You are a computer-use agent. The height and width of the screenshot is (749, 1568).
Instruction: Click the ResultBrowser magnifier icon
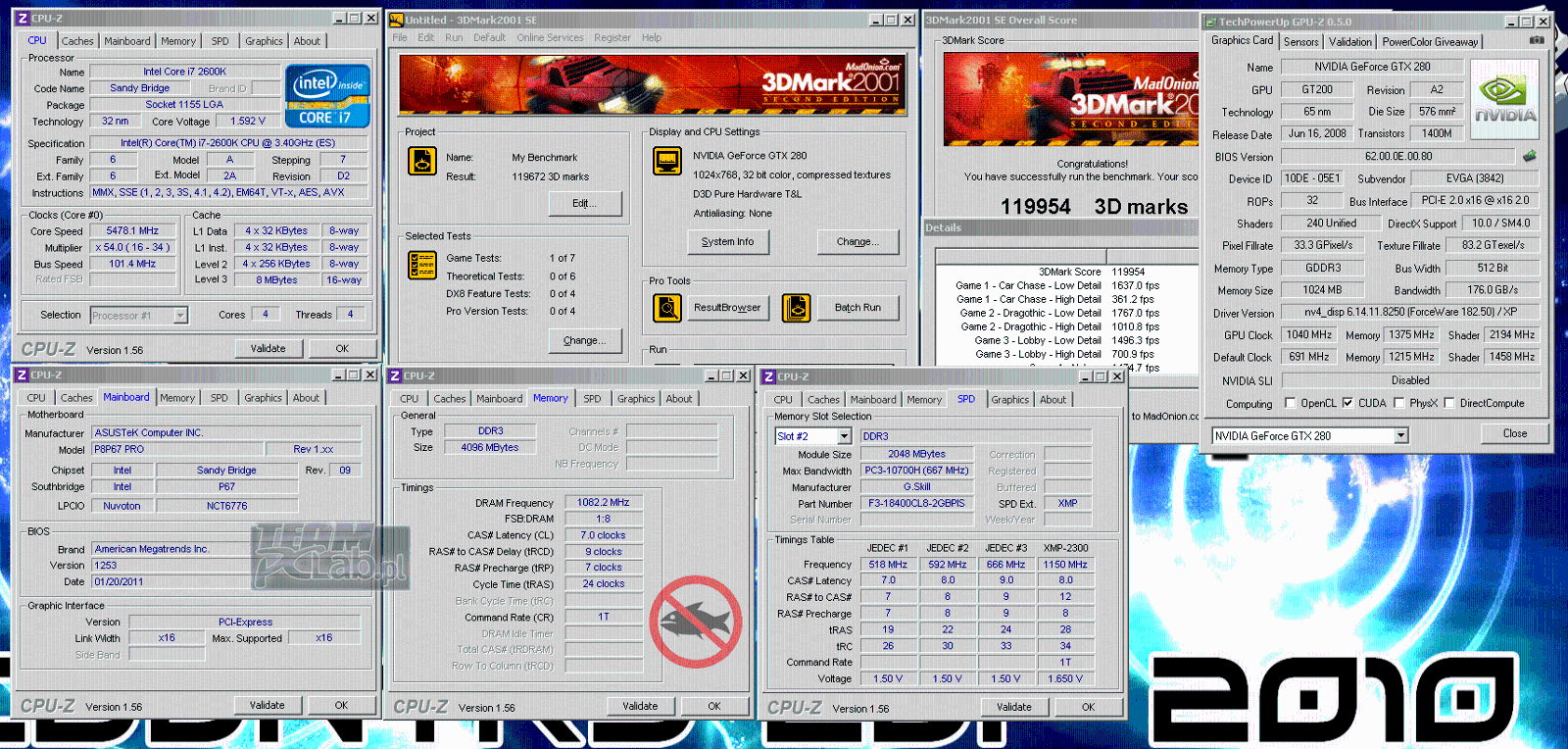667,308
